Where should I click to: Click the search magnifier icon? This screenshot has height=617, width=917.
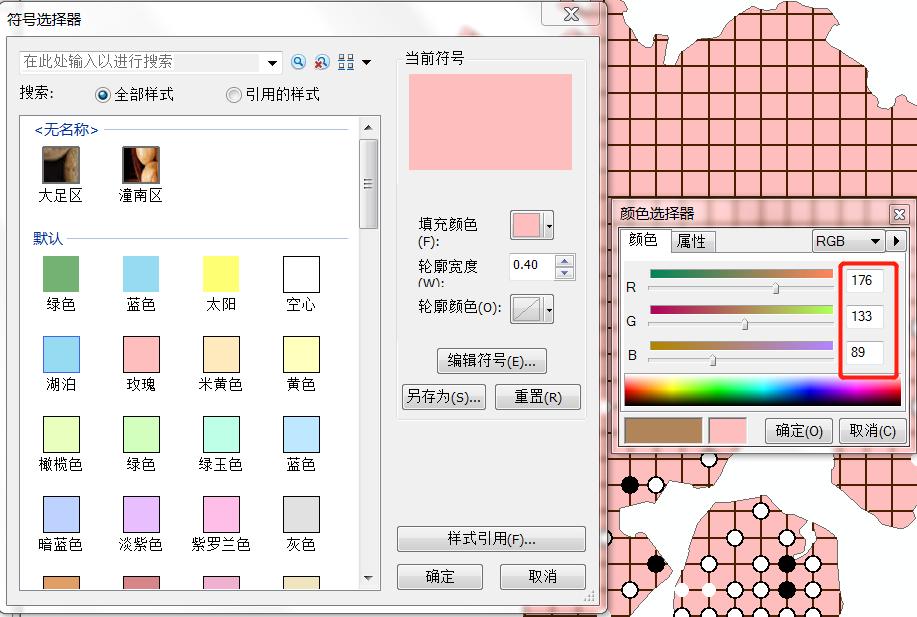click(x=298, y=62)
